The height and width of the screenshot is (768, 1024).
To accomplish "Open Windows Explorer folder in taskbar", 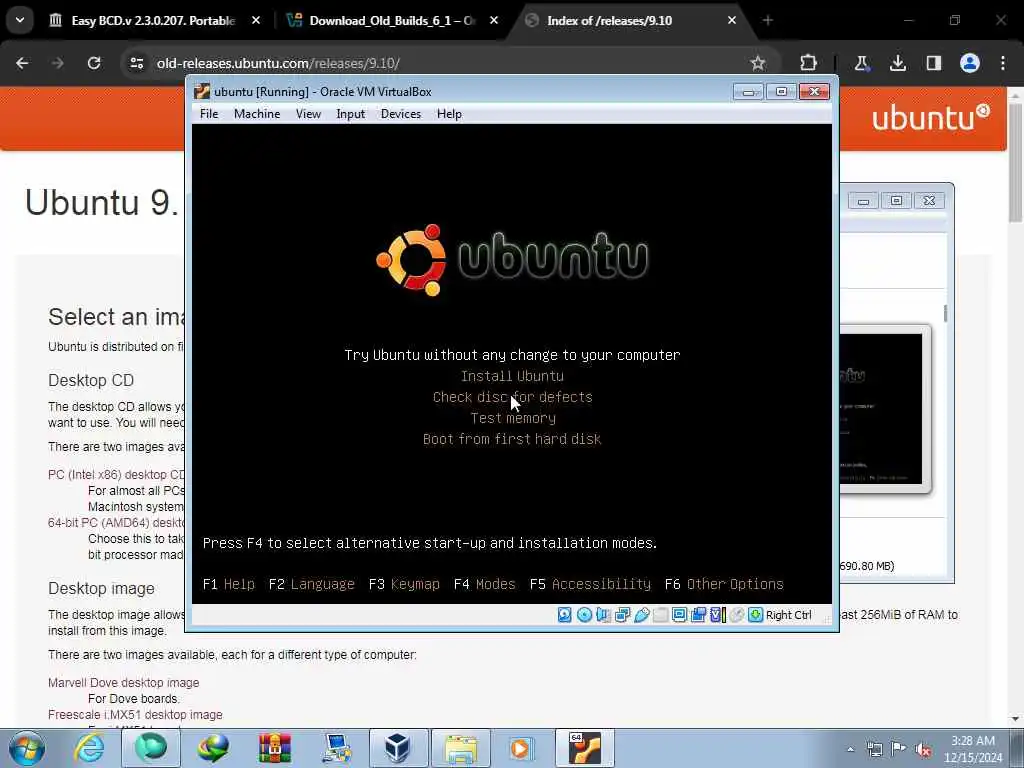I will click(460, 748).
